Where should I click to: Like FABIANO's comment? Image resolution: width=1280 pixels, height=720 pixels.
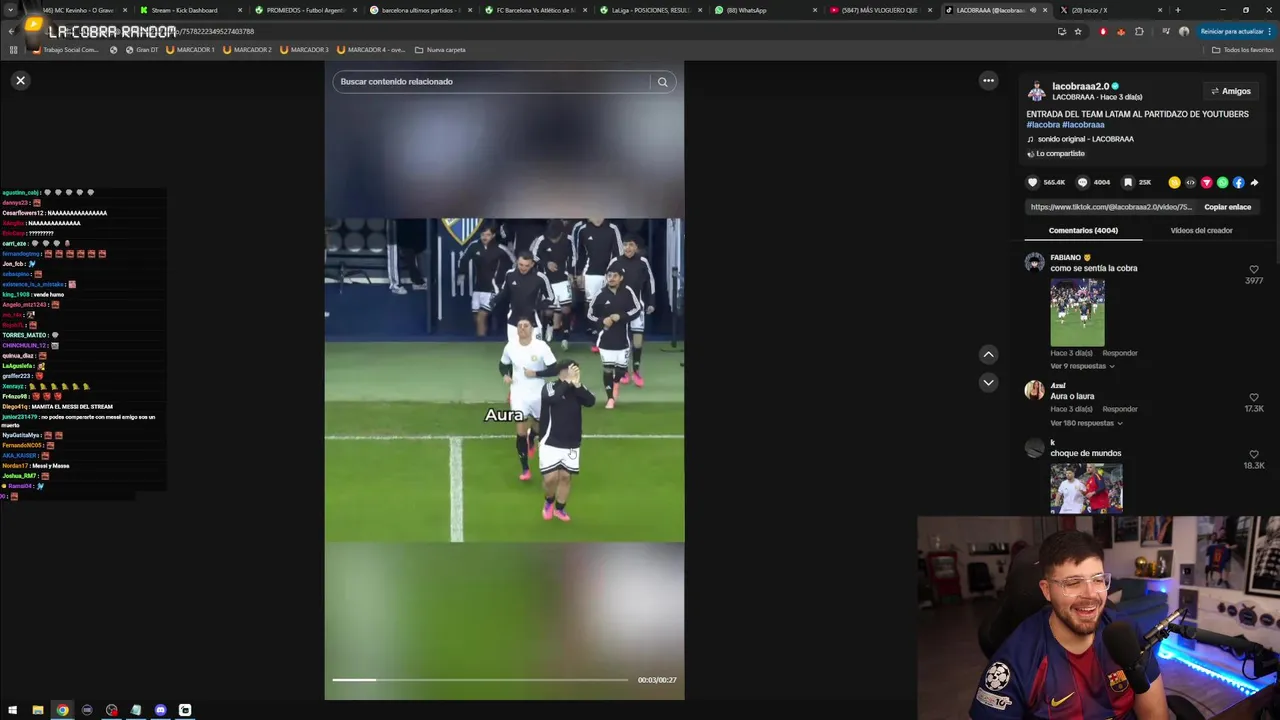pyautogui.click(x=1254, y=270)
